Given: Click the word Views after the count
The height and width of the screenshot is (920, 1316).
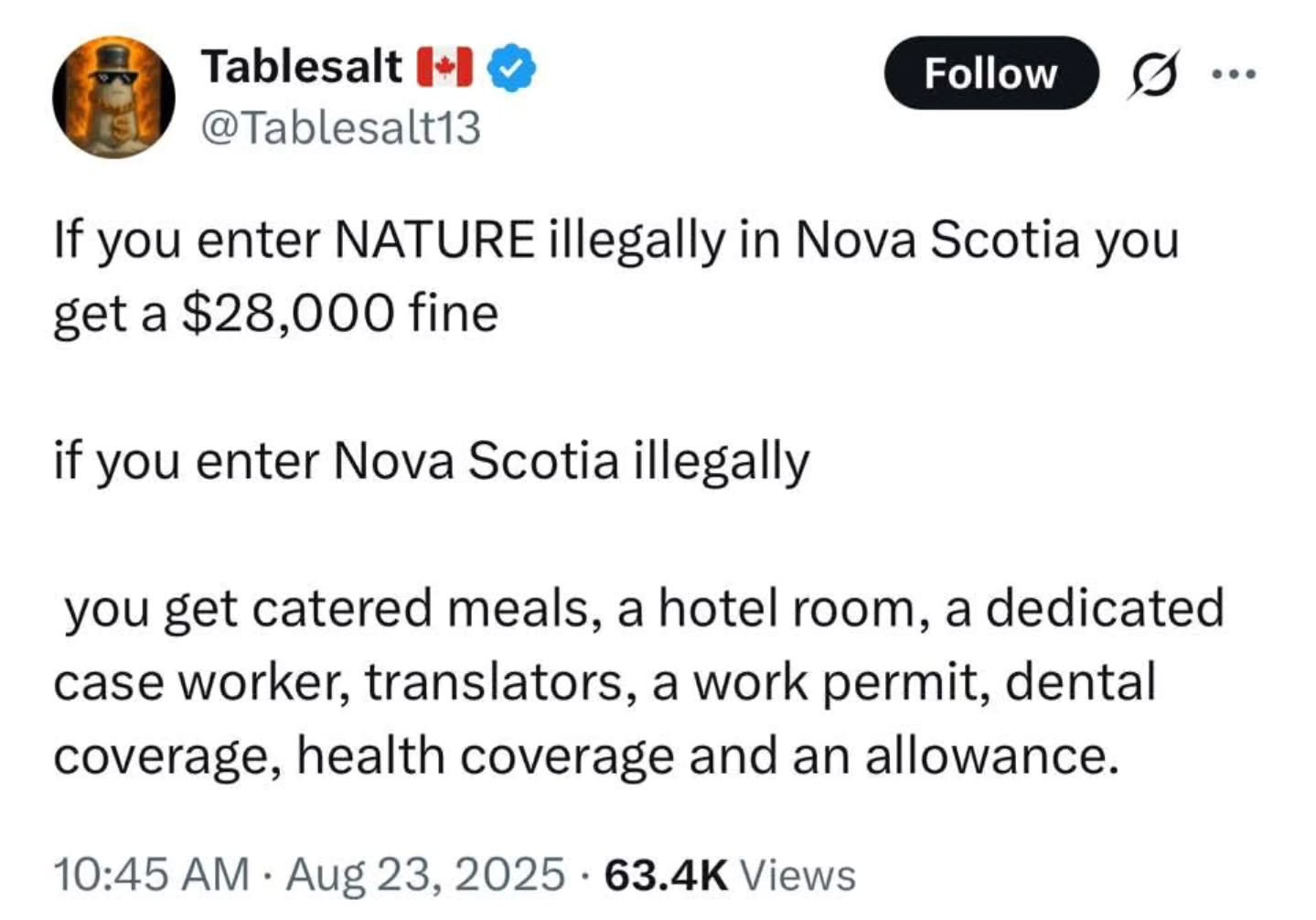Looking at the screenshot, I should click(x=797, y=875).
